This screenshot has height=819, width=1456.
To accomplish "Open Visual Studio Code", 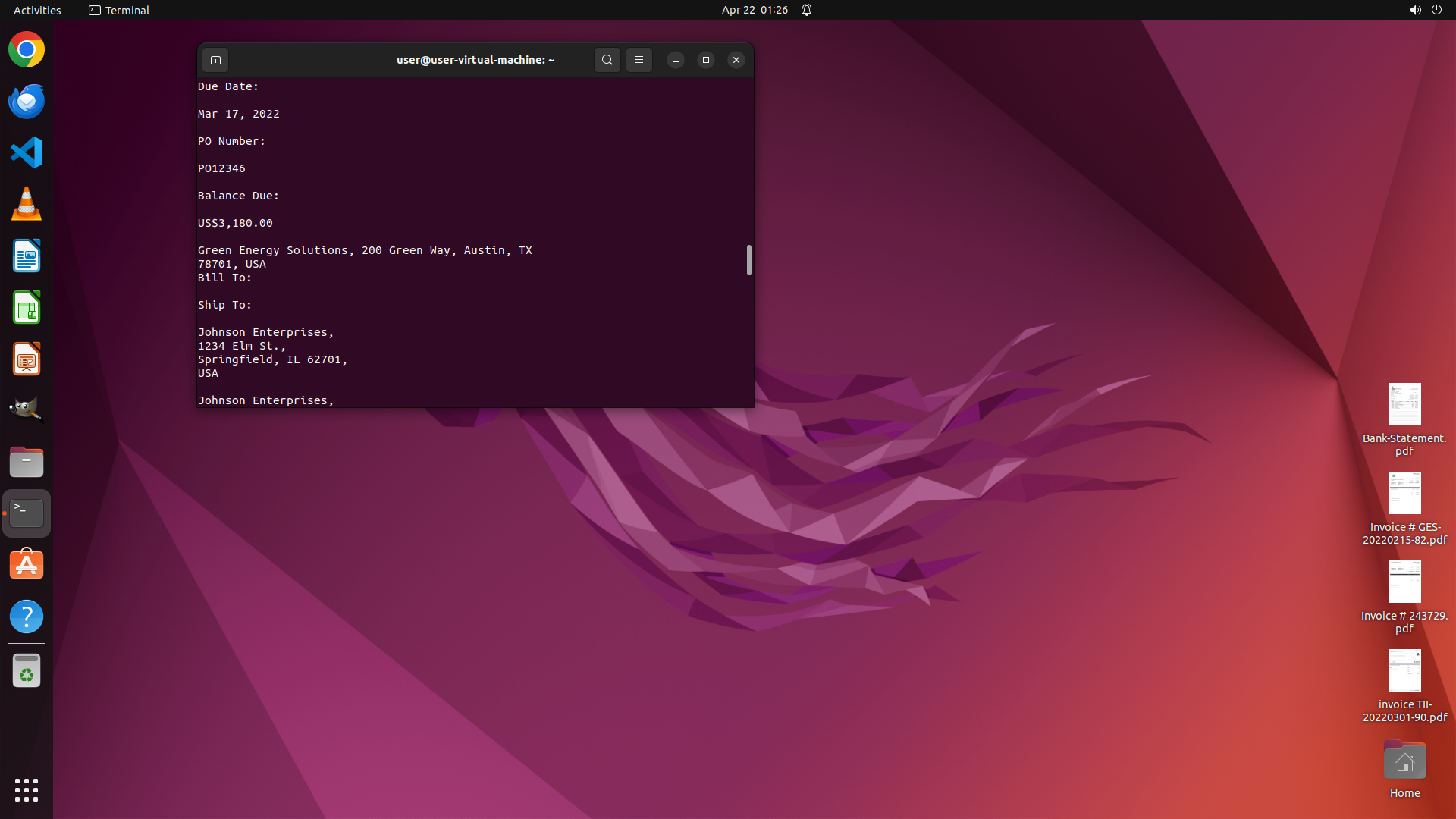I will click(x=27, y=153).
